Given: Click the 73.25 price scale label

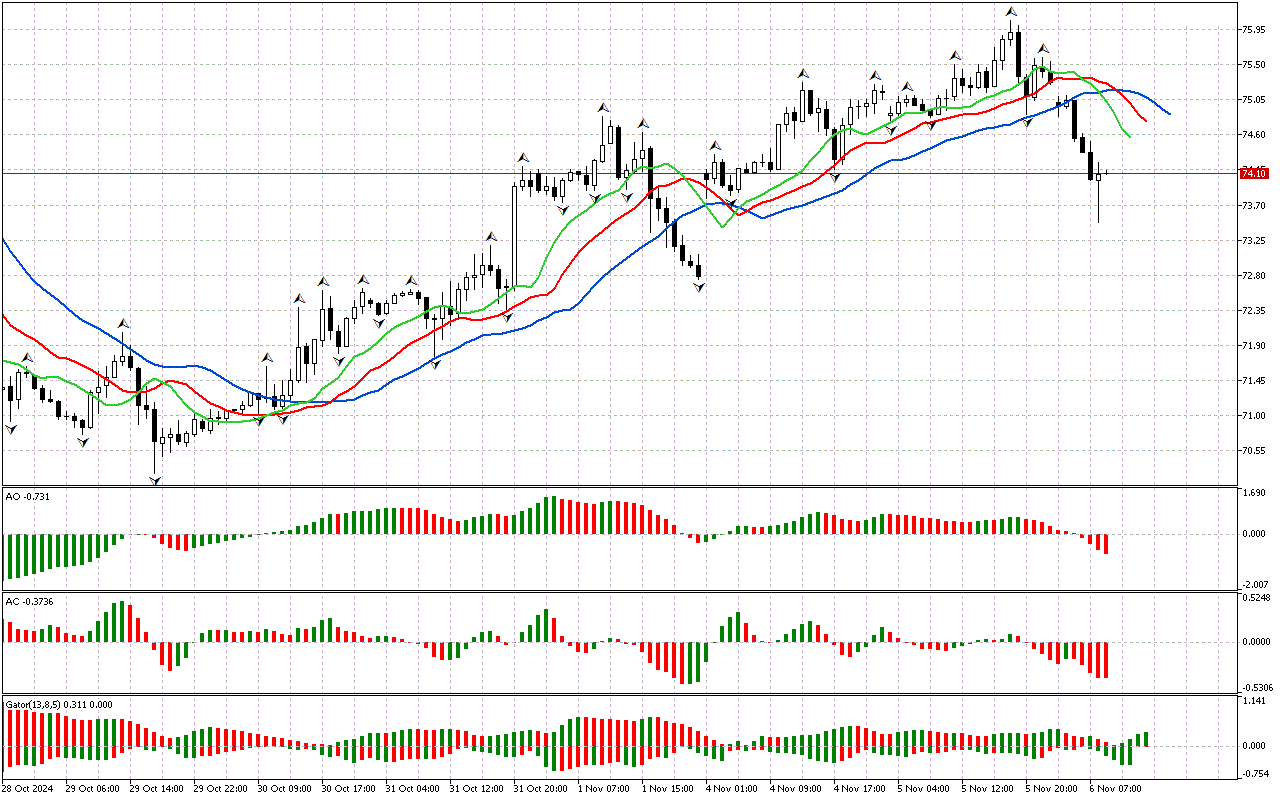Looking at the screenshot, I should [1253, 241].
